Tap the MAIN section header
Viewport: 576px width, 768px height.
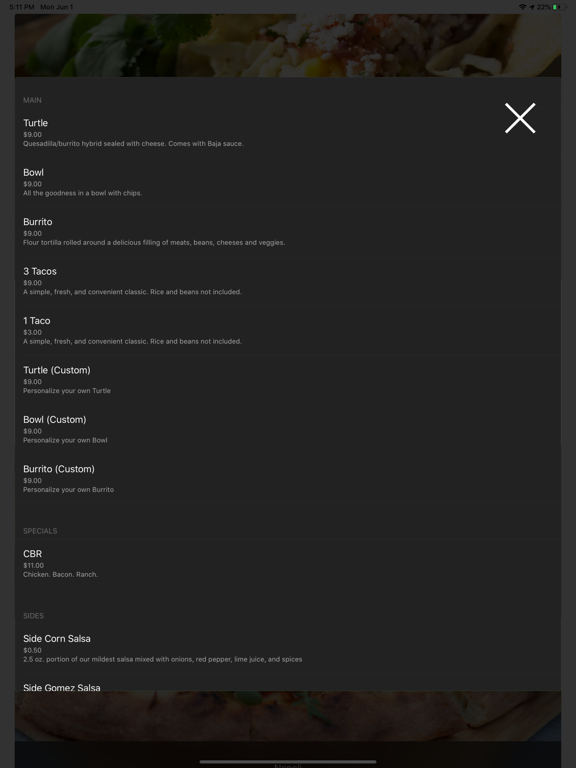click(32, 100)
